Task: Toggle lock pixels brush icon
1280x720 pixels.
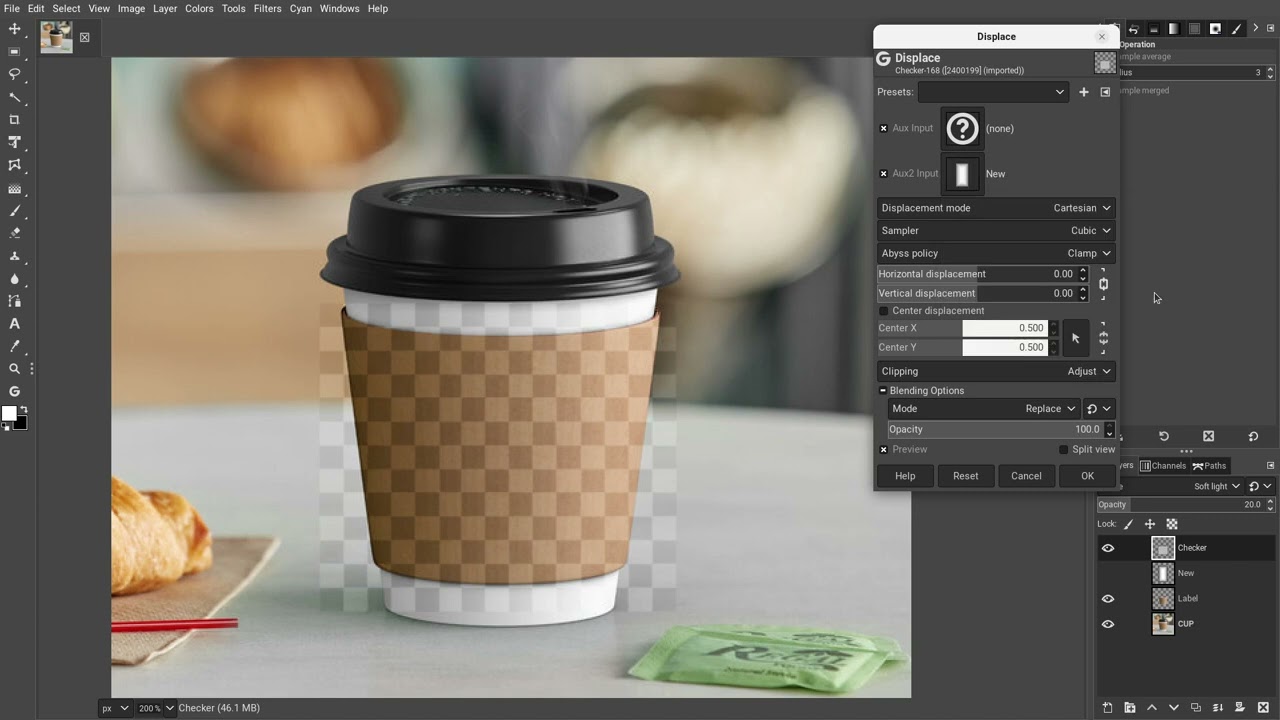Action: pyautogui.click(x=1129, y=524)
